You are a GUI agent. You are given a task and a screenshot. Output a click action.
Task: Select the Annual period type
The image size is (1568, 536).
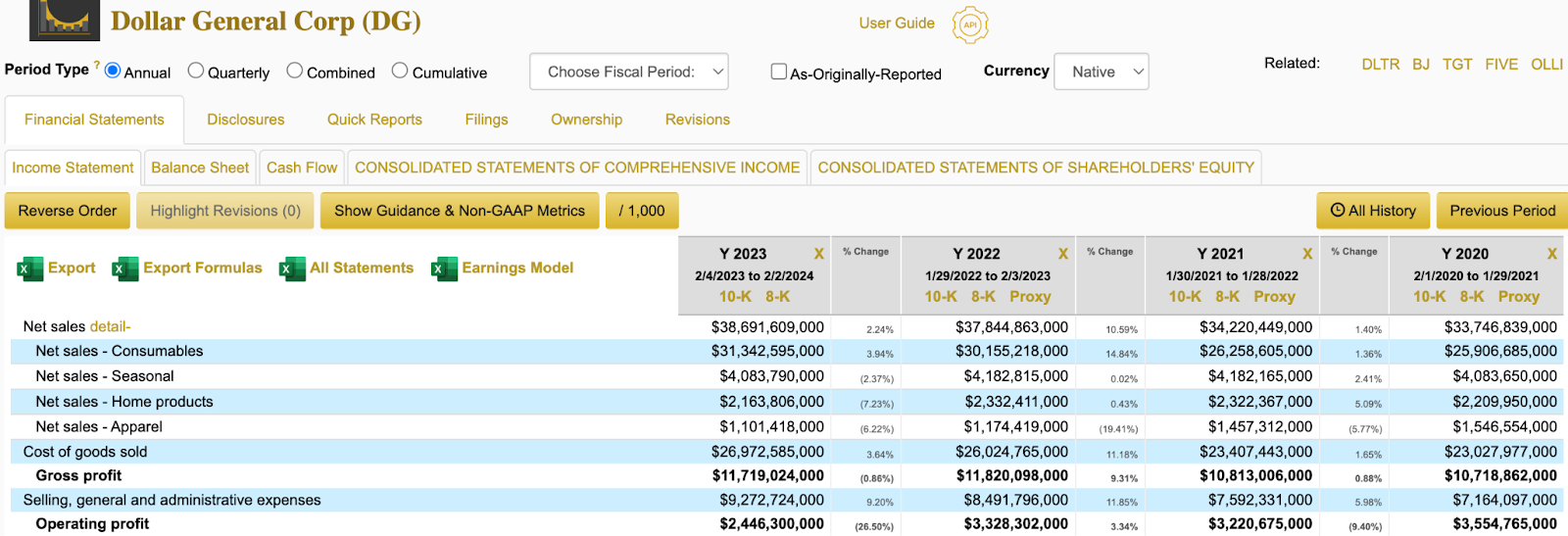click(x=113, y=71)
